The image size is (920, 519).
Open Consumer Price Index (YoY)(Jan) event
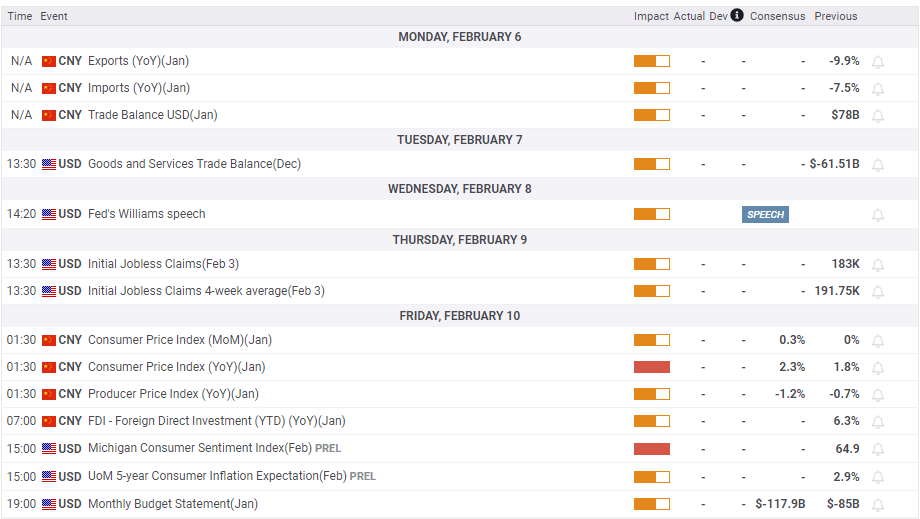pyautogui.click(x=176, y=367)
